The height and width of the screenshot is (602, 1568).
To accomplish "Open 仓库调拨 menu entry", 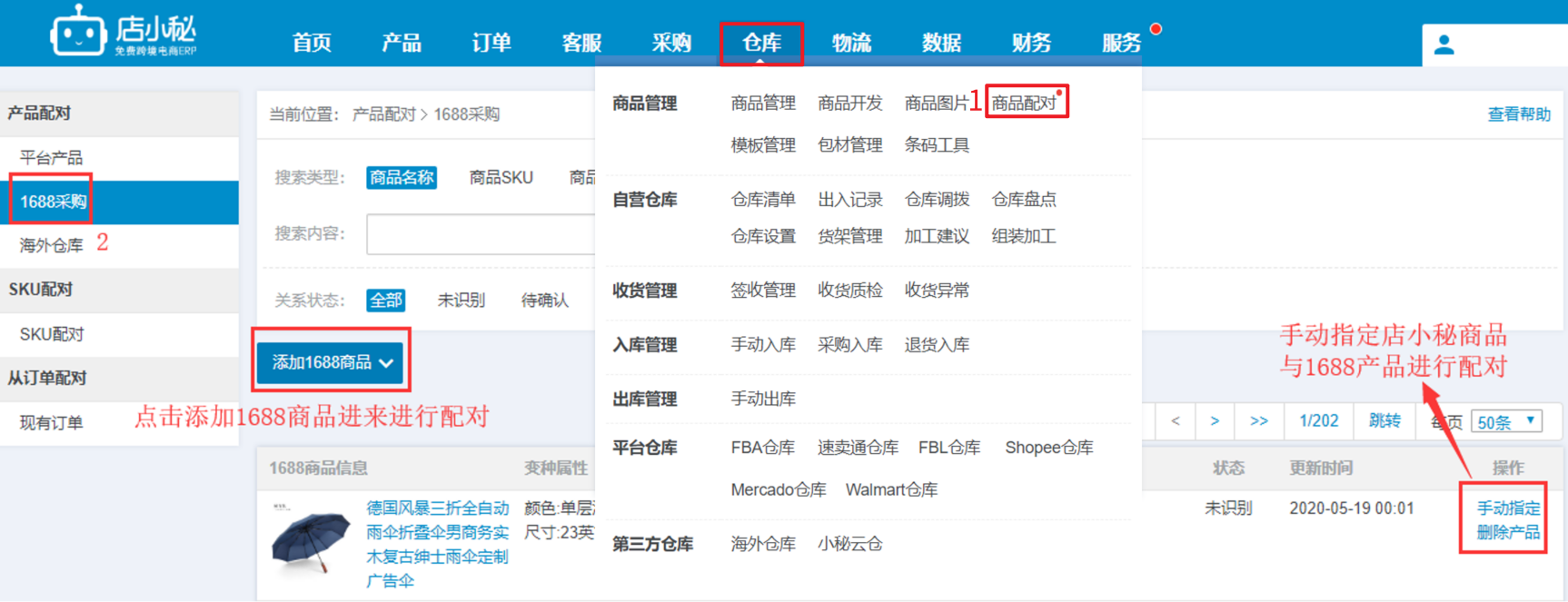I will tap(937, 200).
